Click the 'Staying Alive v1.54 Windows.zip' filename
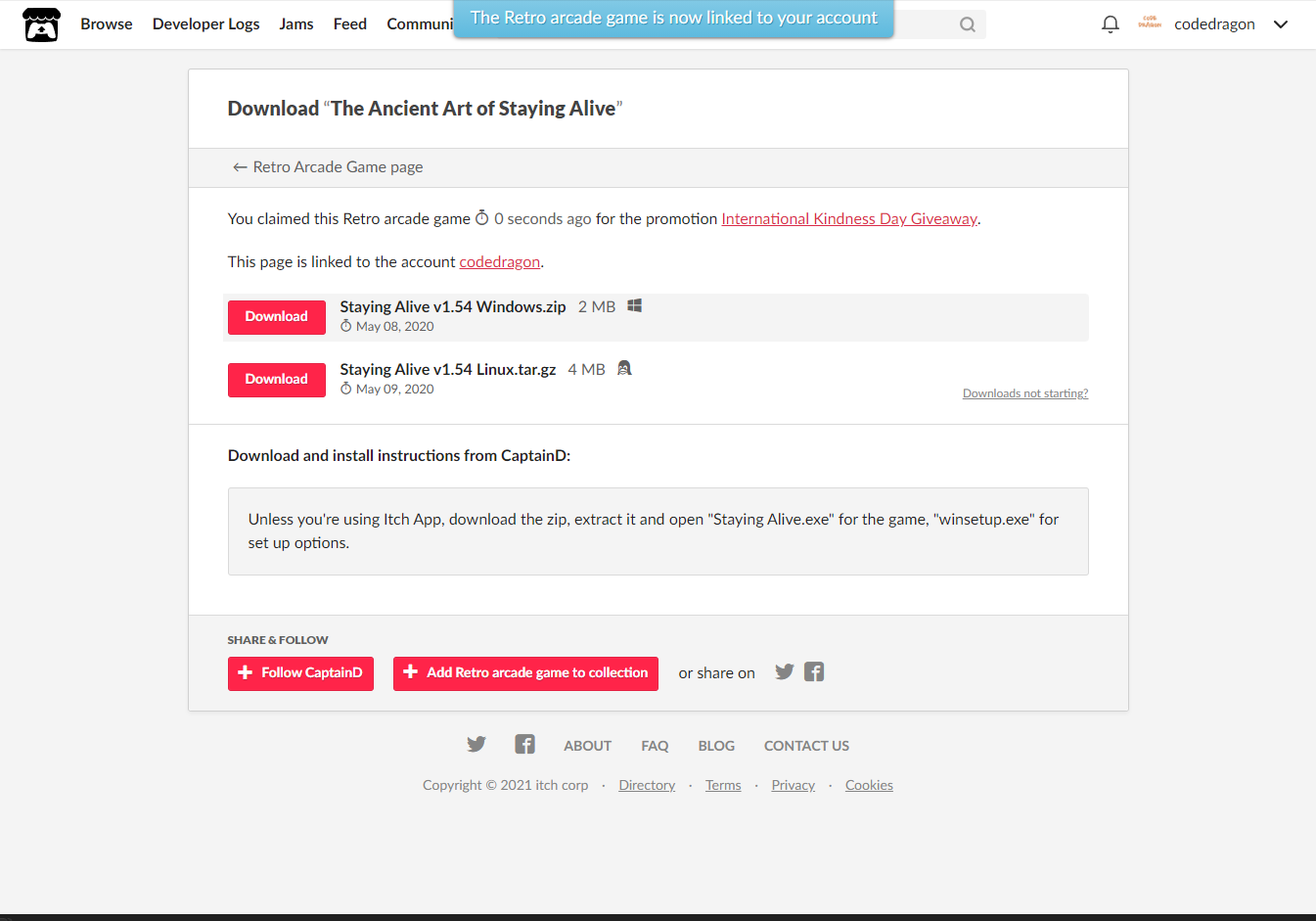Viewport: 1316px width, 921px height. pos(453,307)
